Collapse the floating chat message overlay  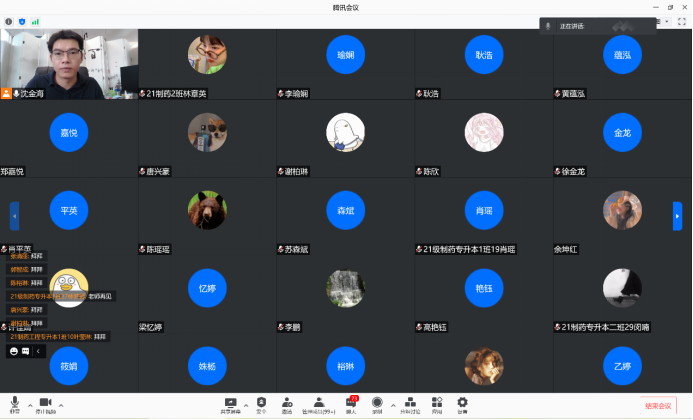[38, 351]
